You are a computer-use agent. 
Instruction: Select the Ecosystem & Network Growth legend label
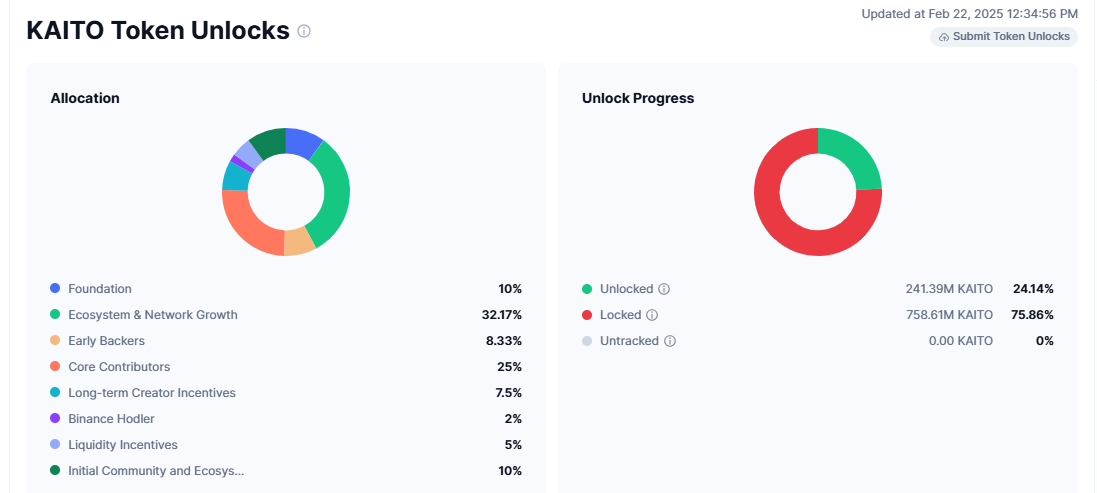click(x=153, y=315)
